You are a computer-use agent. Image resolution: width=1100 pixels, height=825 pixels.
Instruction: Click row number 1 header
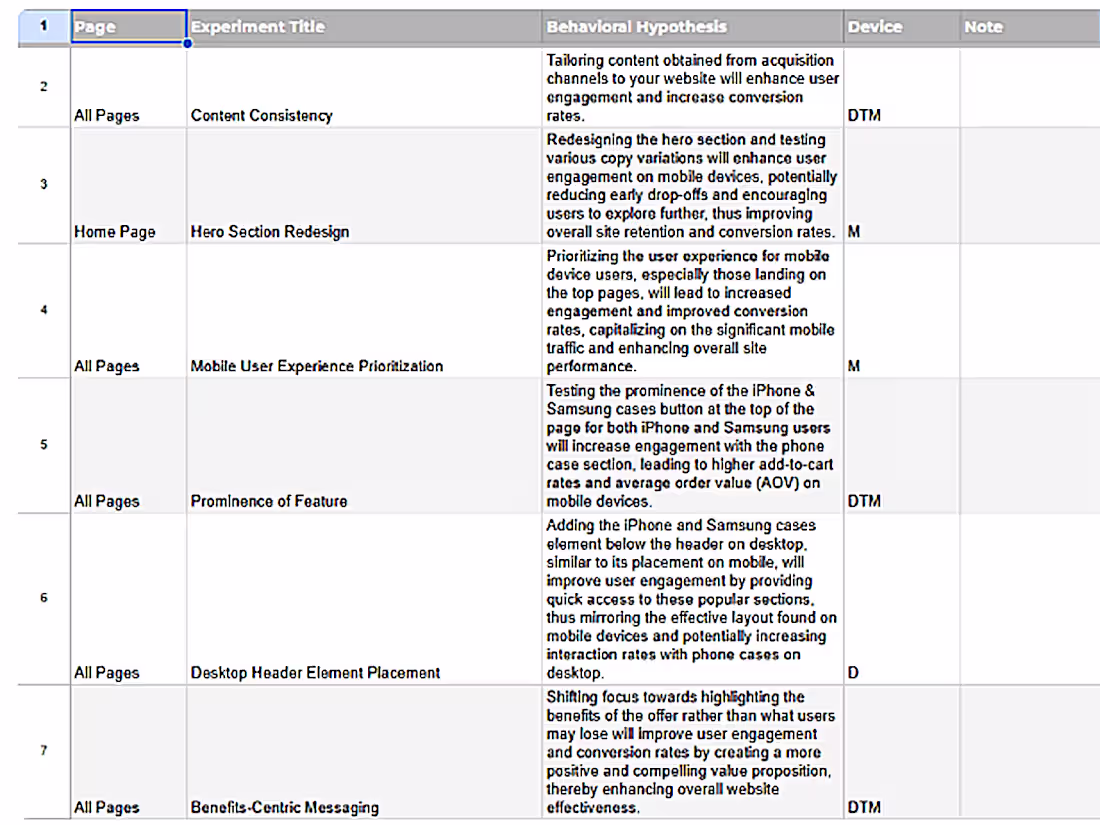point(43,27)
